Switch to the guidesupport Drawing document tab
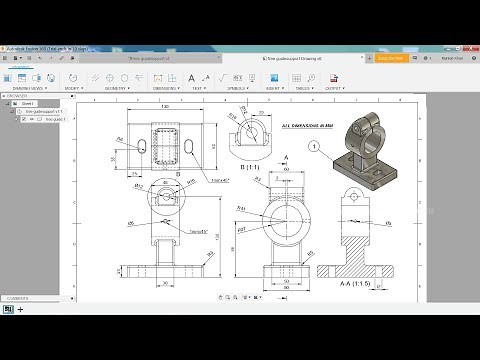 point(292,58)
